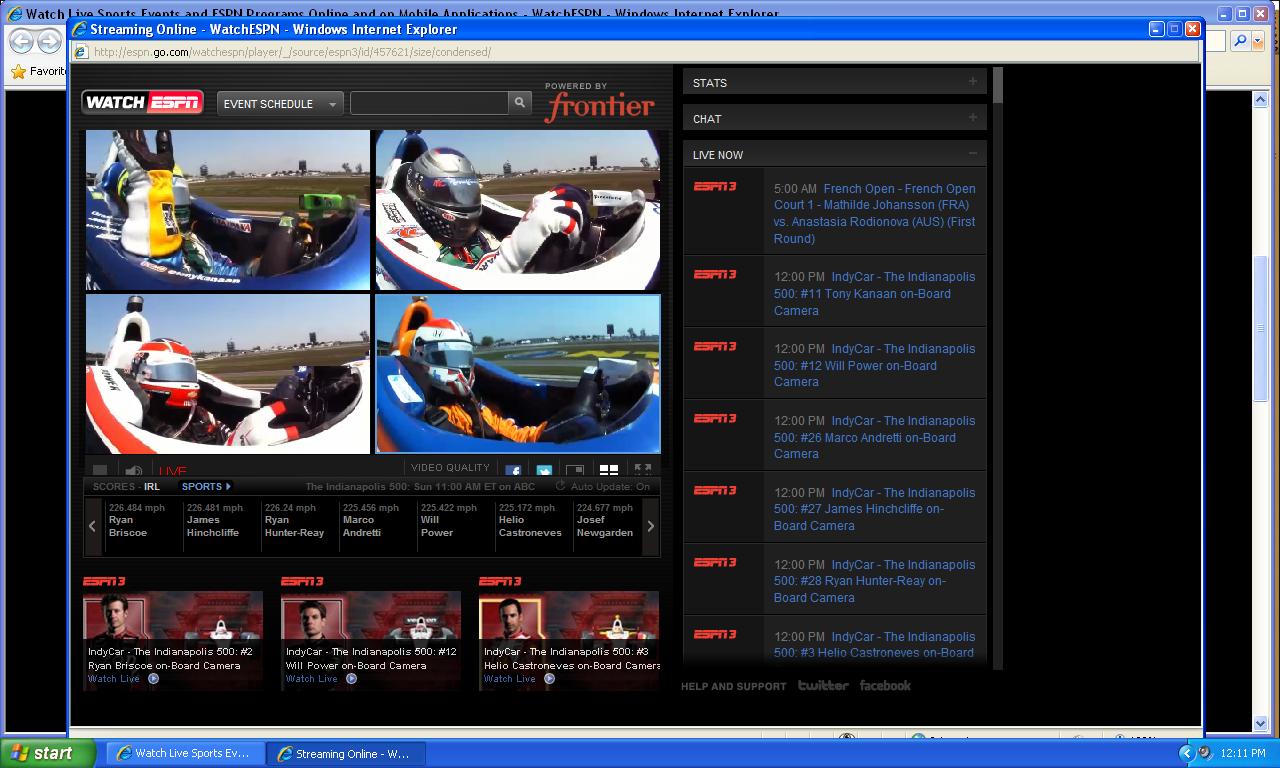Go back in background IE window
Image resolution: width=1280 pixels, height=768 pixels.
tap(22, 41)
